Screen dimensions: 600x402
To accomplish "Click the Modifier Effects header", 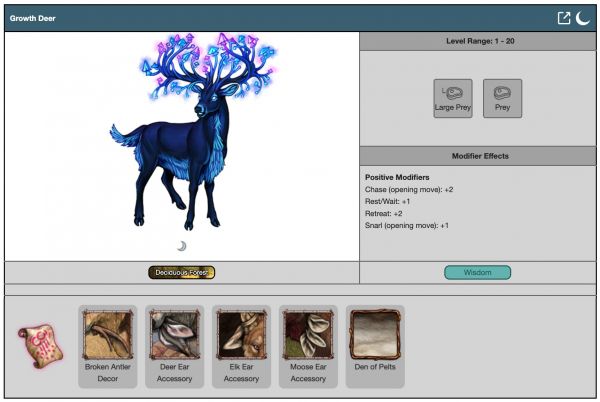I will pyautogui.click(x=477, y=156).
